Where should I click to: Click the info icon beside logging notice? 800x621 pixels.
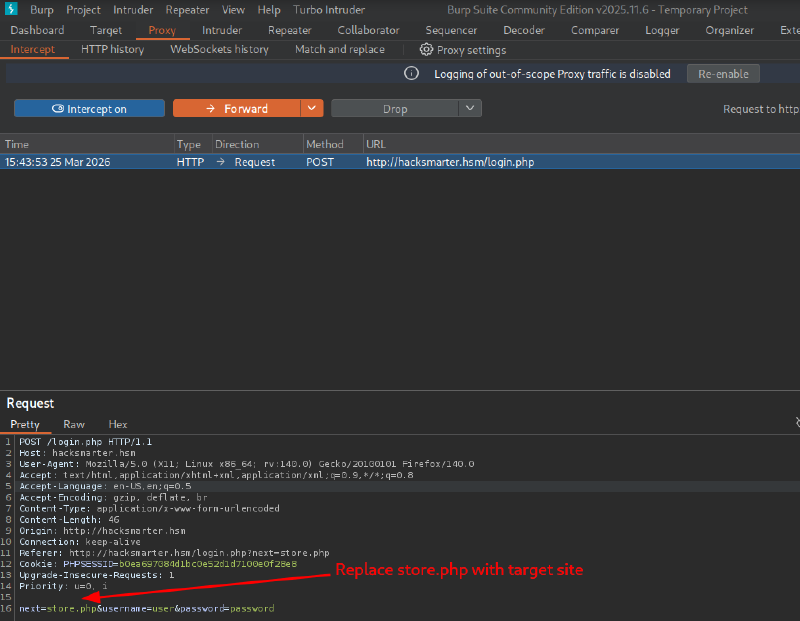pyautogui.click(x=411, y=73)
